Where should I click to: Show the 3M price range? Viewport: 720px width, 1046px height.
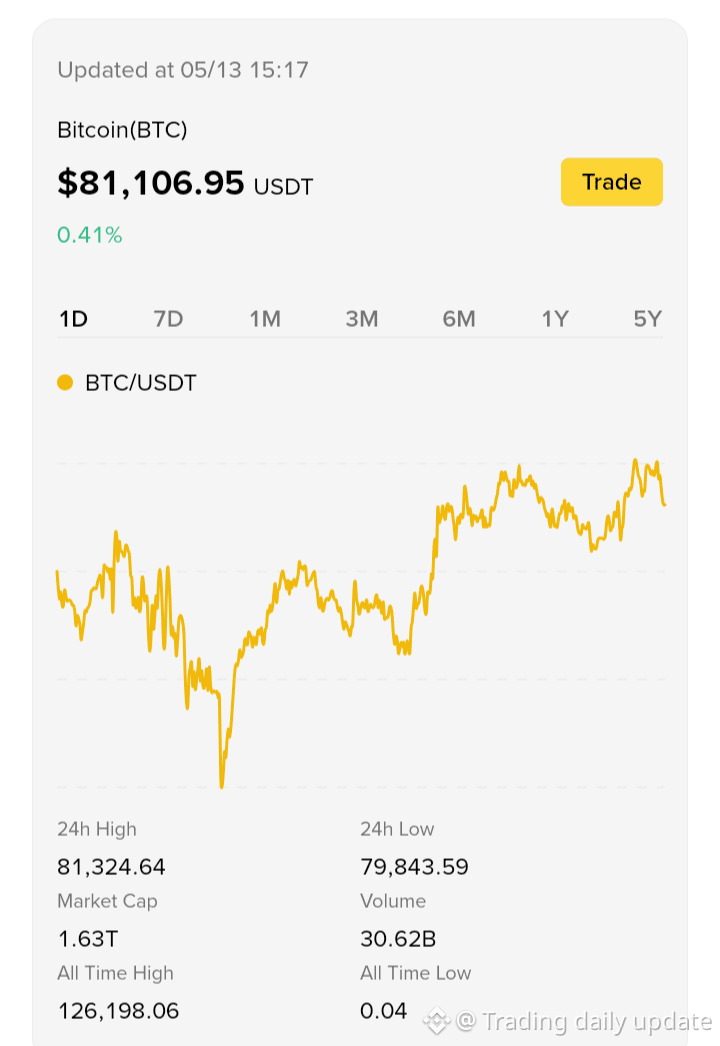(362, 319)
